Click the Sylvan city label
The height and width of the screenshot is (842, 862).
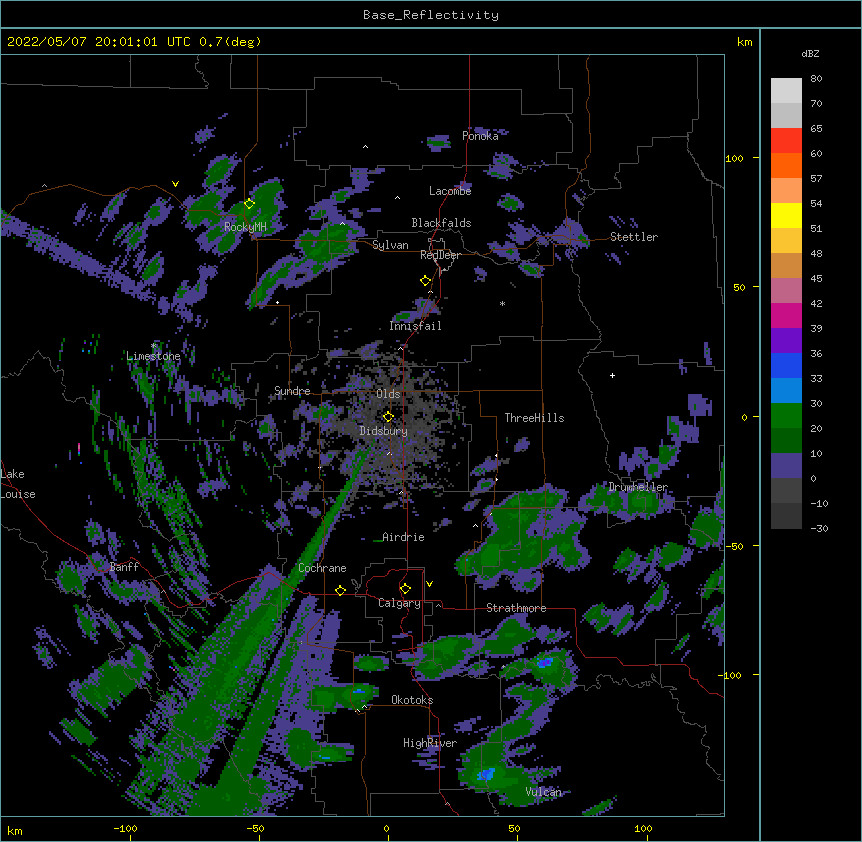point(390,245)
